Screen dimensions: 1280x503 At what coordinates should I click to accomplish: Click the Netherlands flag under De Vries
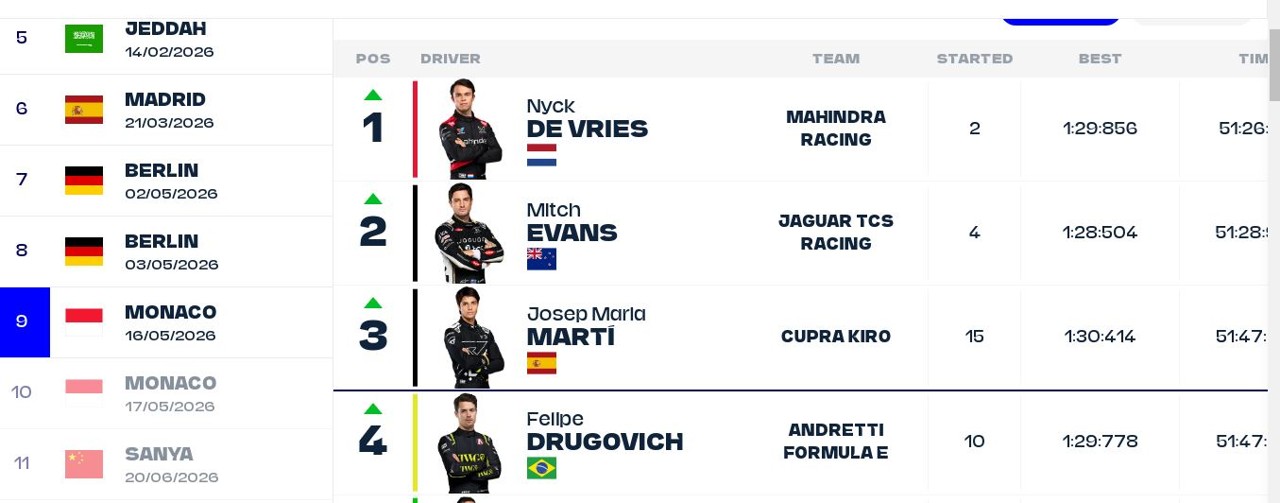(541, 155)
